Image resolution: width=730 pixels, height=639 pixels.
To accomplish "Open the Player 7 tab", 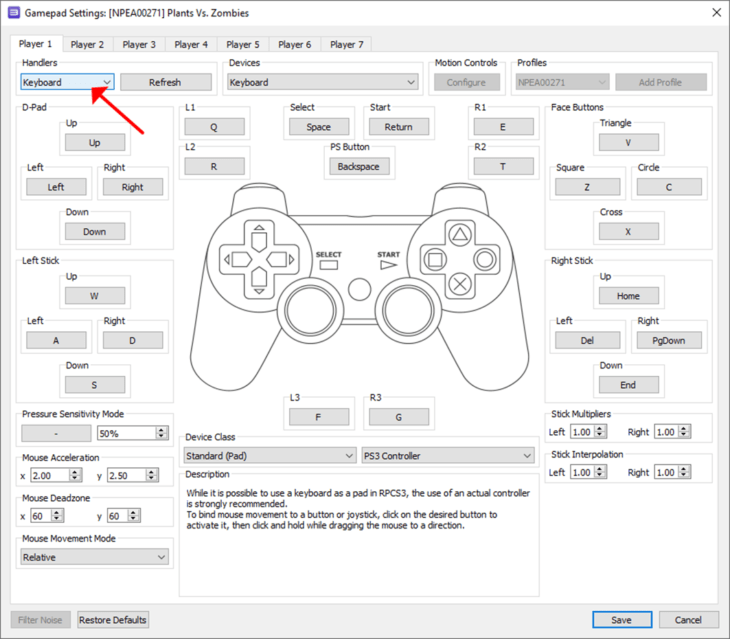I will coord(347,45).
